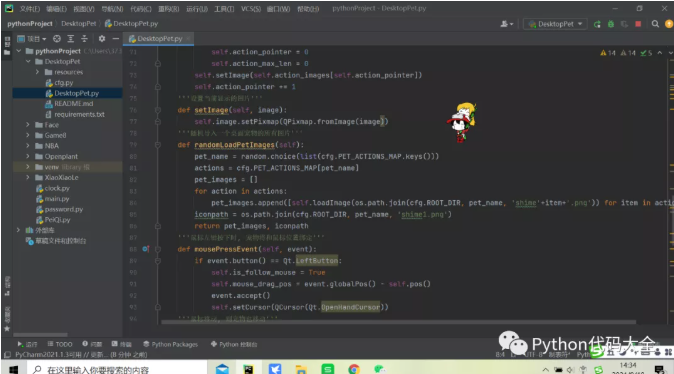Image resolution: width=674 pixels, height=374 pixels.
Task: Click the Chrome icon on the taskbar
Action: coord(354,369)
